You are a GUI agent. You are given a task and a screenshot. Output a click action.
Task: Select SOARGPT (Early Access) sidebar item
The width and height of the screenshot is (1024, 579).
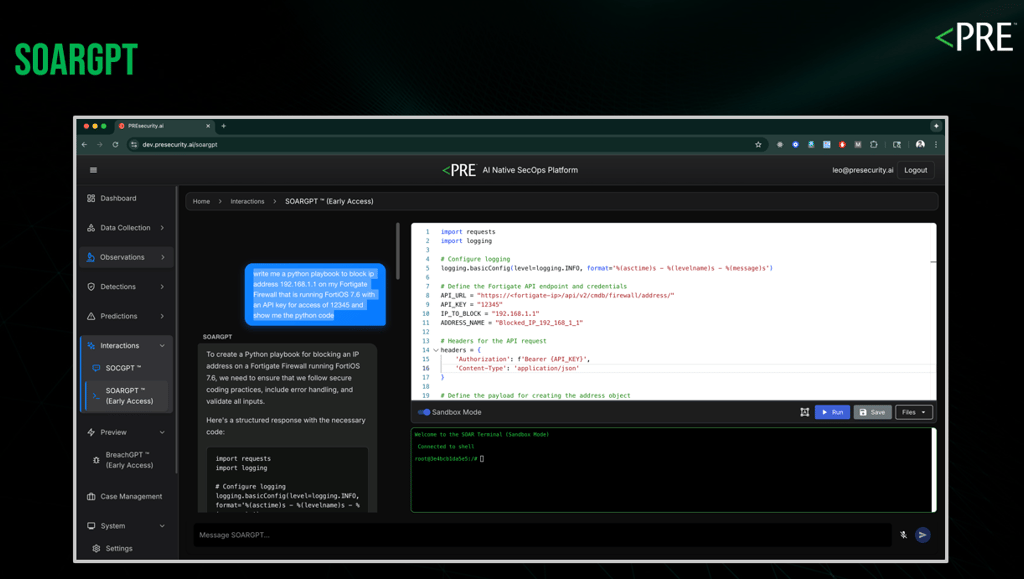129,396
